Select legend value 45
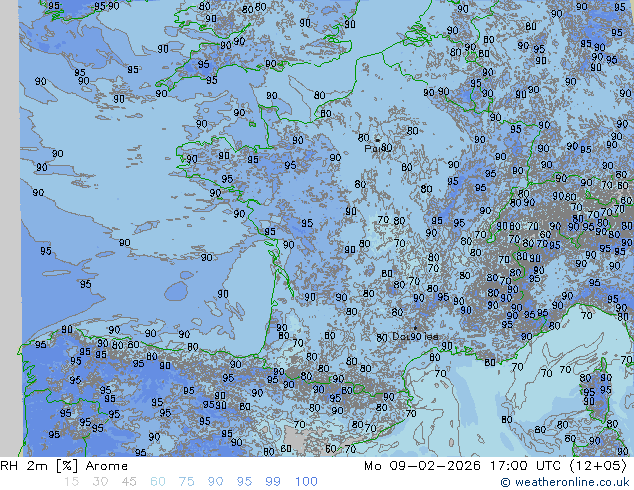This screenshot has width=634, height=490. (129, 482)
